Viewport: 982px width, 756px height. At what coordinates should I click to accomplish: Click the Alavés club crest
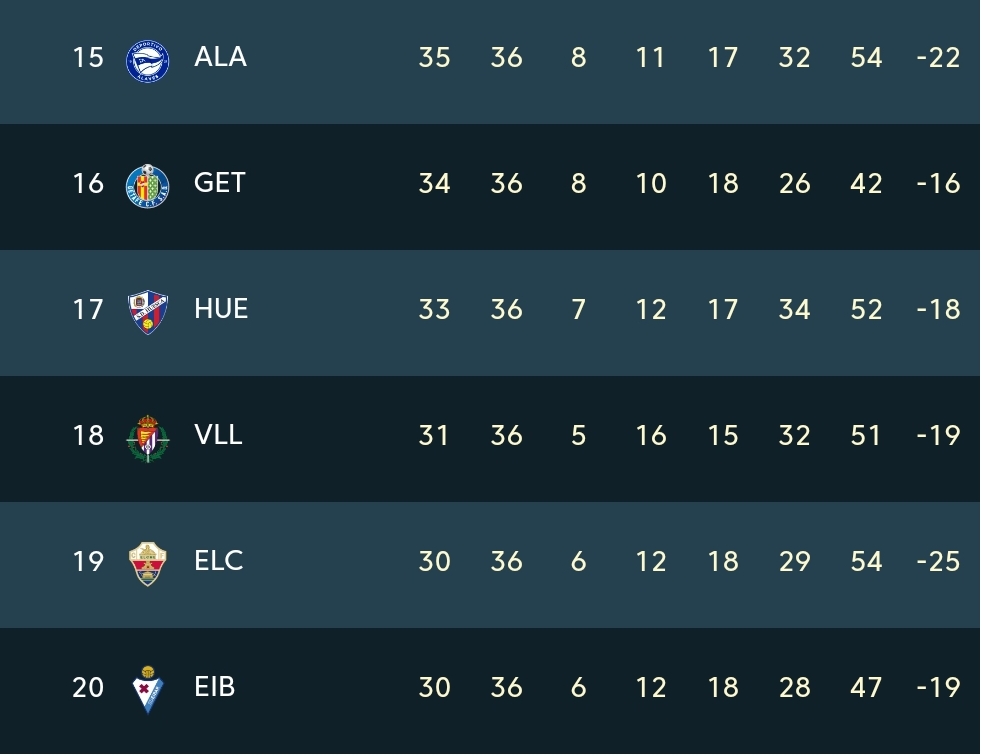pos(147,61)
